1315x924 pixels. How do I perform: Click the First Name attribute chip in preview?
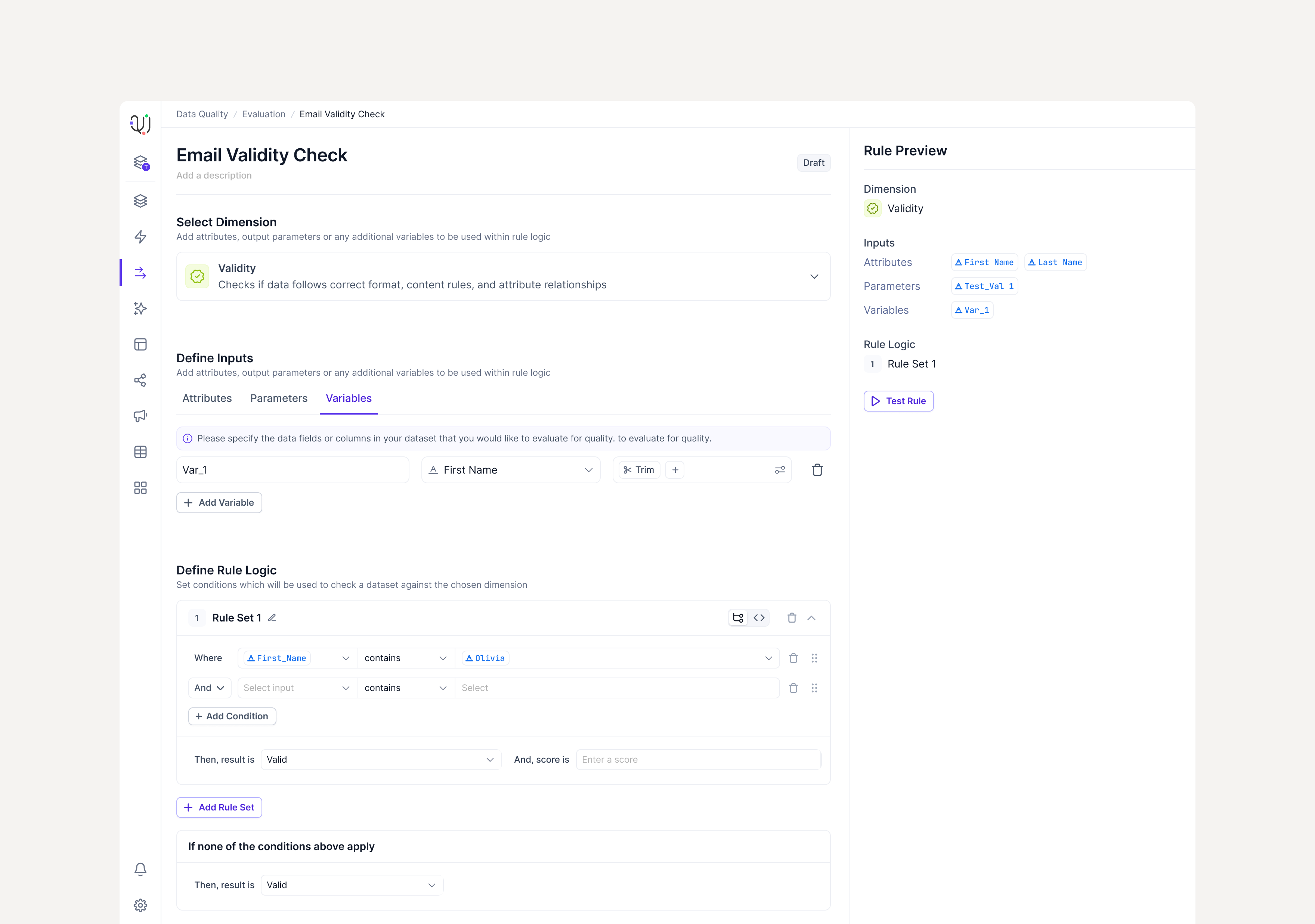984,262
